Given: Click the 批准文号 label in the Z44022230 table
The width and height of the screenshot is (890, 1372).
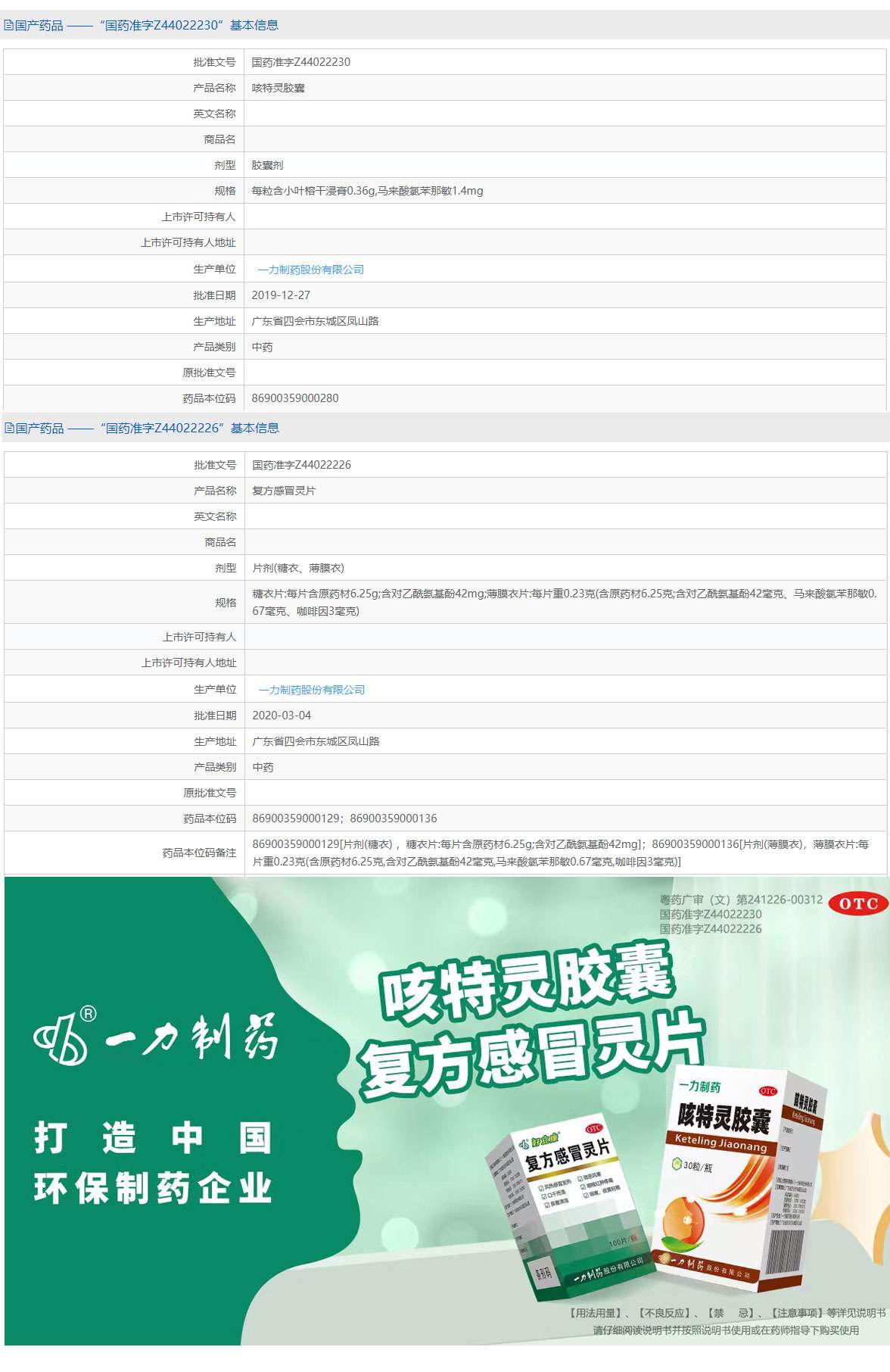Looking at the screenshot, I should (214, 62).
